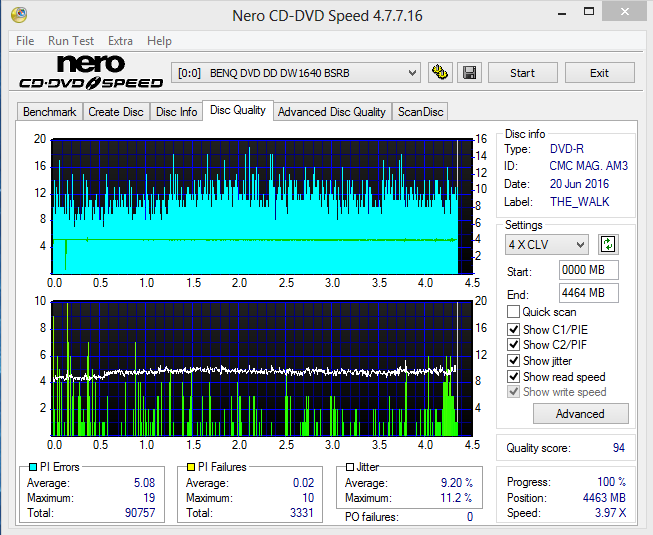
Task: Click the PI Errors total 90757
Action: pos(140,513)
